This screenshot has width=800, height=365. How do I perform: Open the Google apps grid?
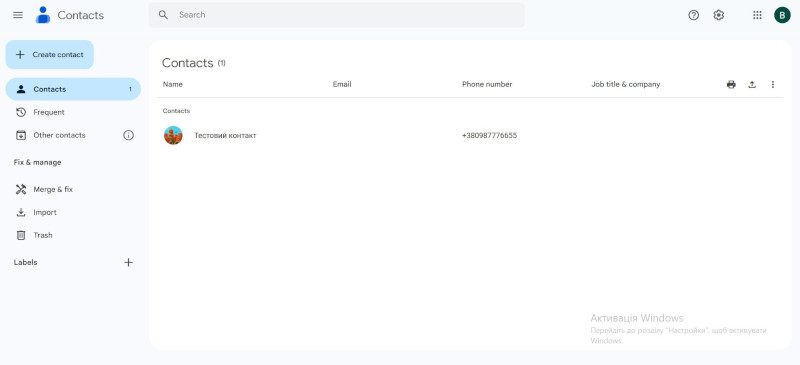point(757,15)
